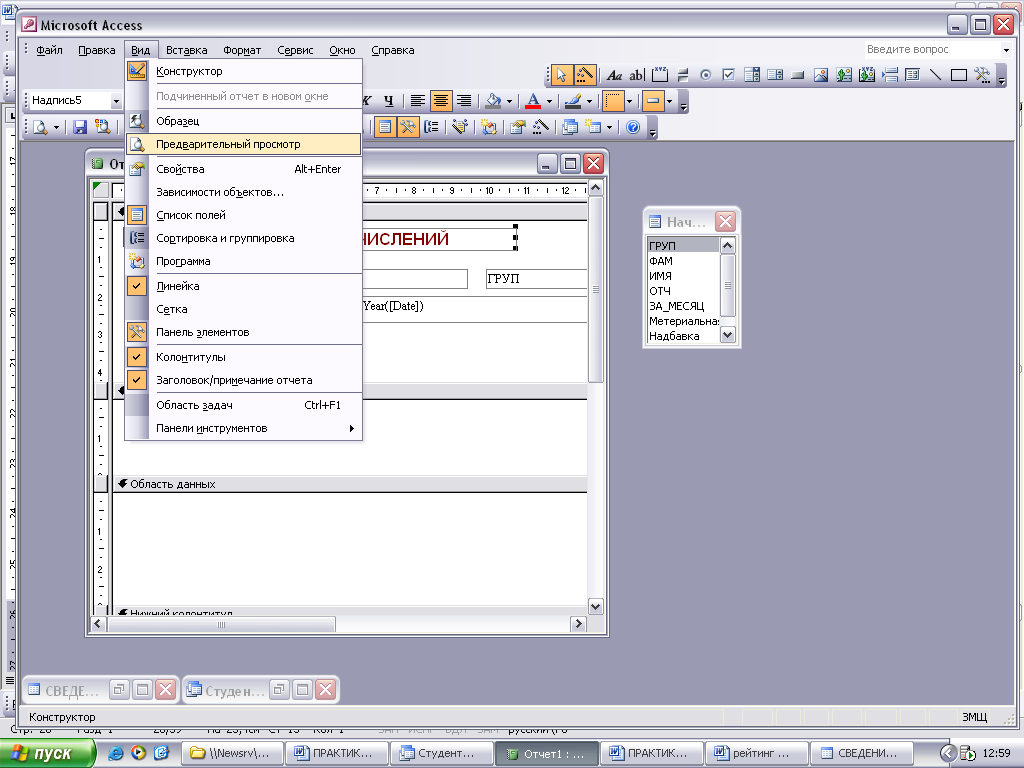Screen dimensions: 1024x768
Task: Expand New Object button dropdown arrow
Action: pyautogui.click(x=609, y=127)
